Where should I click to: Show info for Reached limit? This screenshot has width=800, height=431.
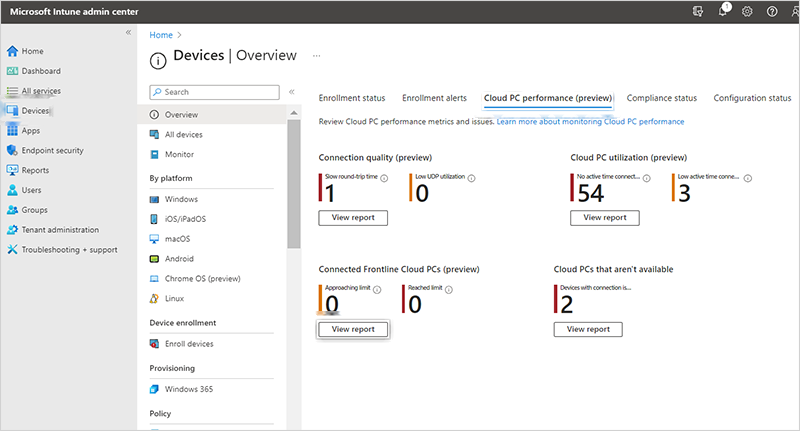pos(449,290)
